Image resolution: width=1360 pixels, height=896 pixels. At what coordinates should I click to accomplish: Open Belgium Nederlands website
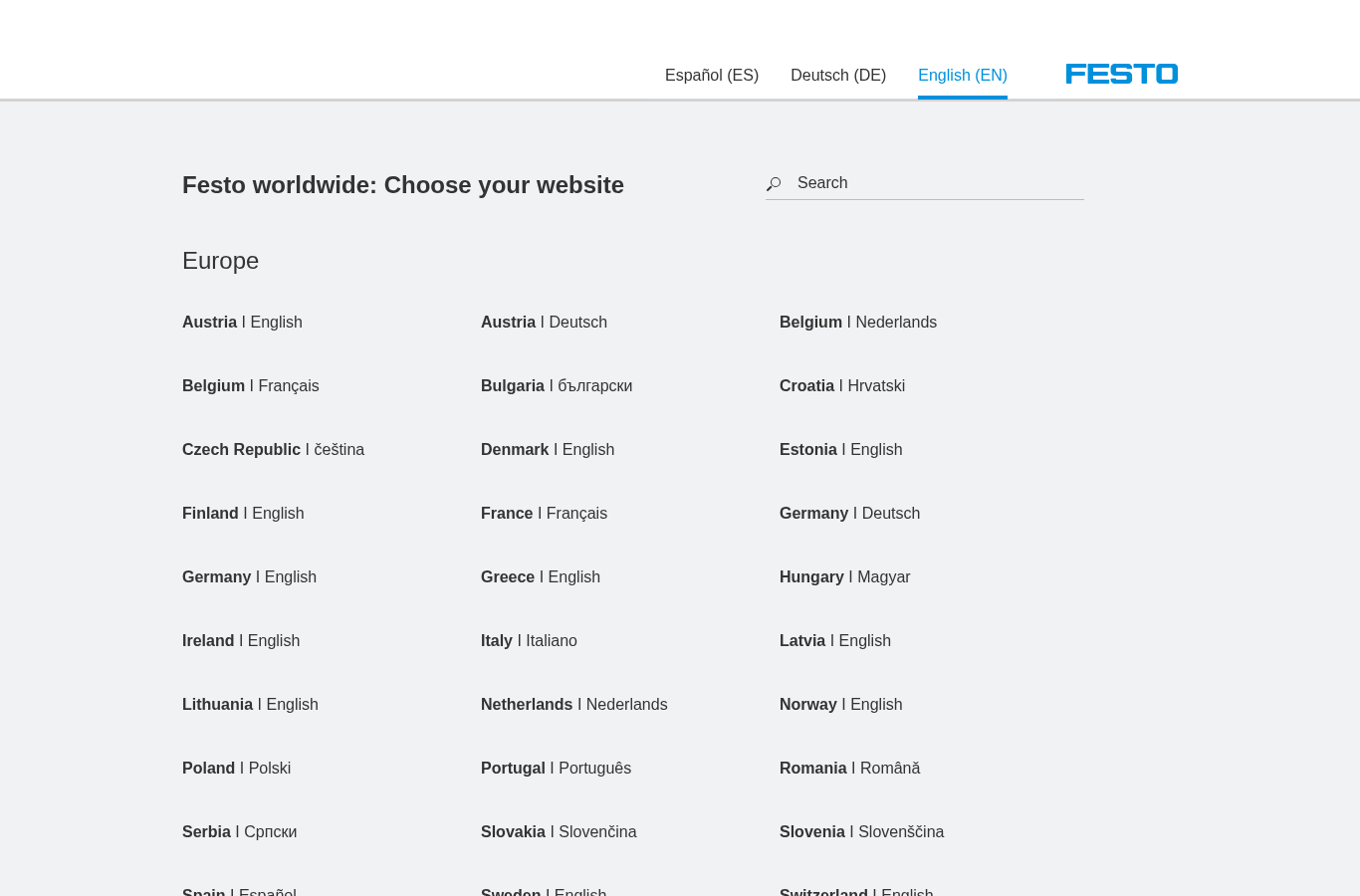point(858,323)
